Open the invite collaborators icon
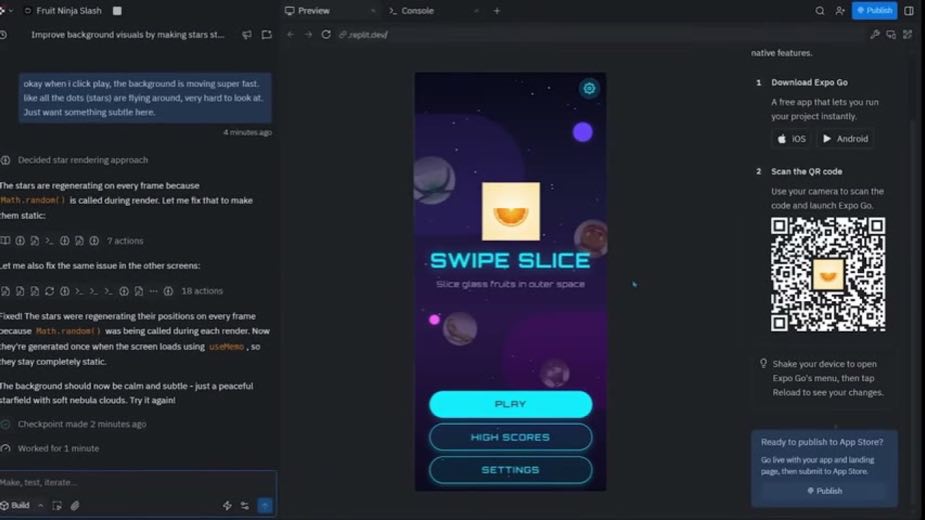925x520 pixels. pos(840,11)
